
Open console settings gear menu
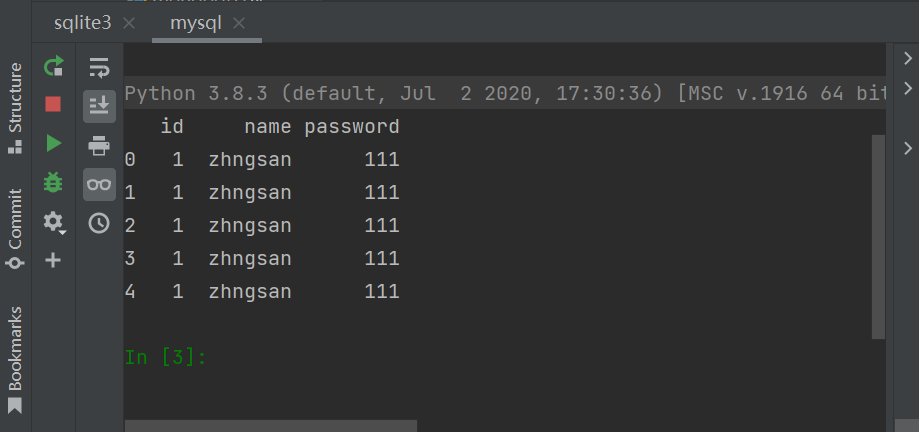[x=54, y=222]
